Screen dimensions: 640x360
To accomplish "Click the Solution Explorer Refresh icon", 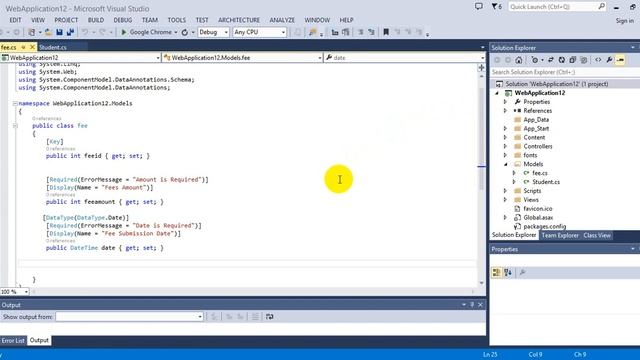I will pos(562,60).
